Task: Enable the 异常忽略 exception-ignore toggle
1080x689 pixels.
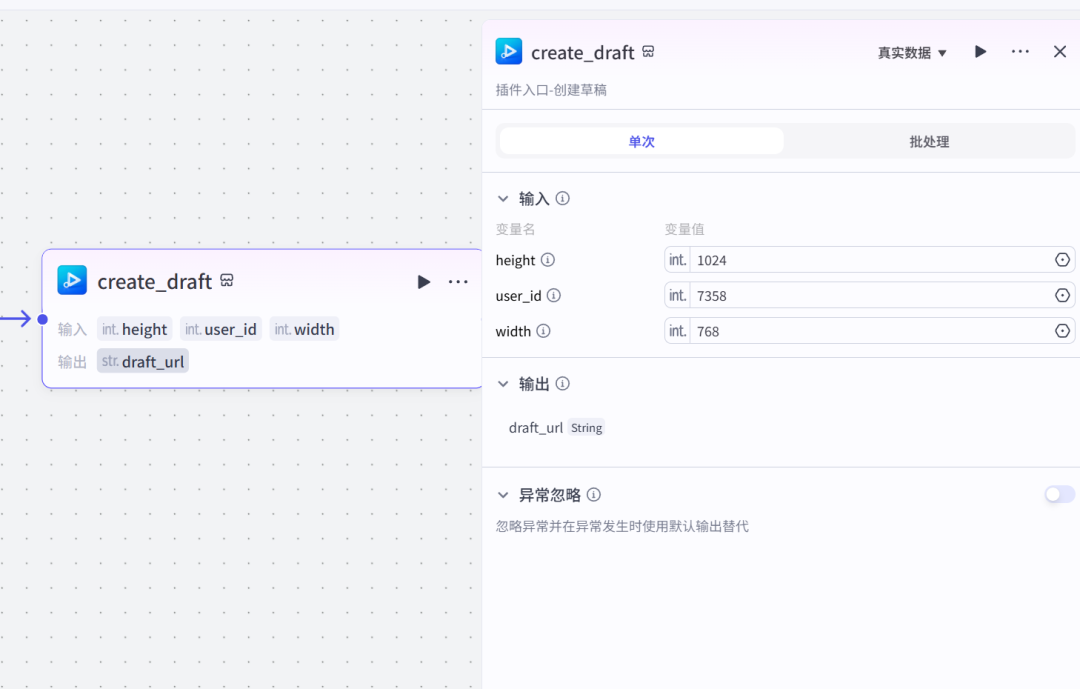Action: [x=1059, y=494]
